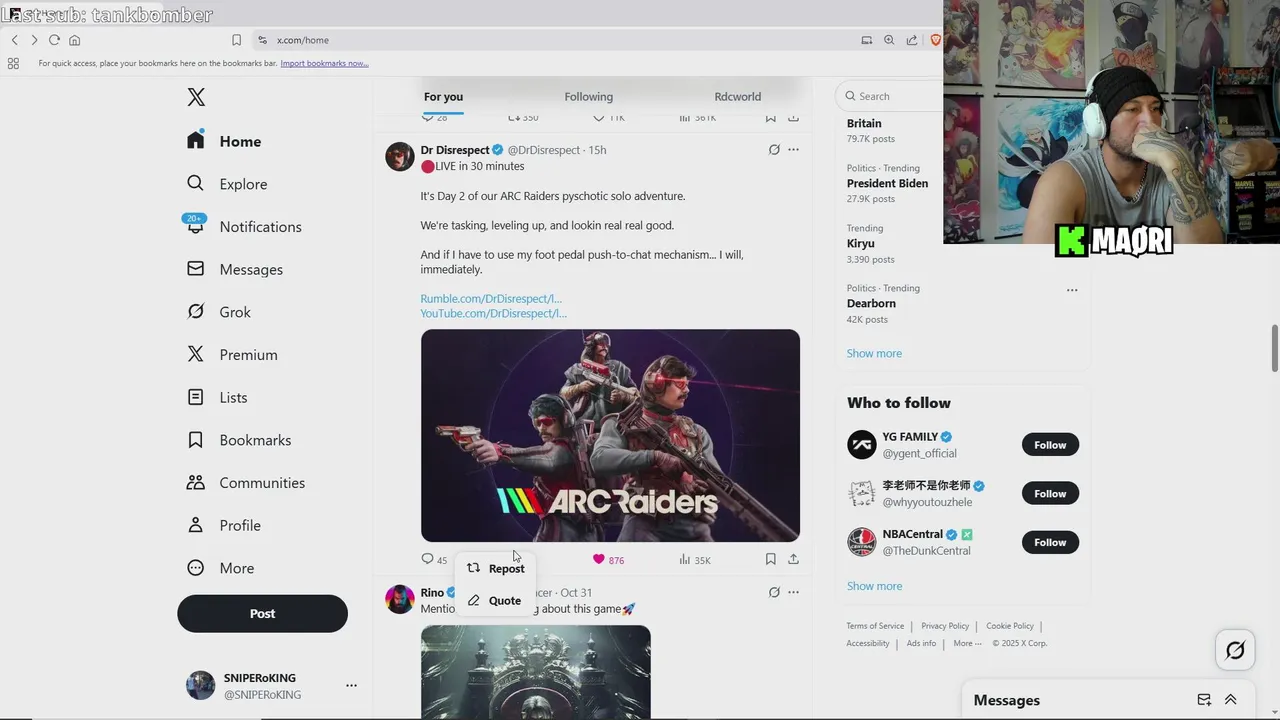Open the Rumble.com/DrDisrespect link

click(491, 299)
